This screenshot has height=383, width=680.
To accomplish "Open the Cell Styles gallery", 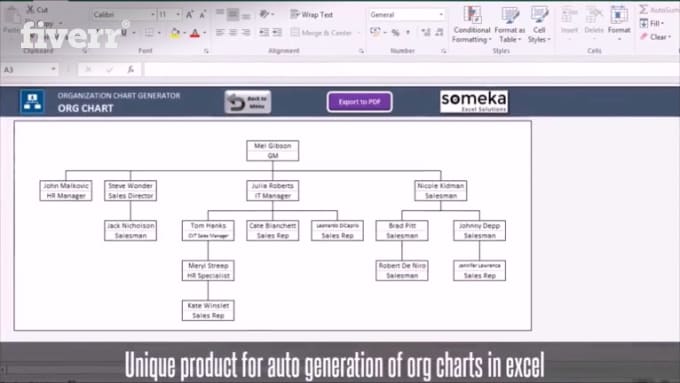I will (x=539, y=24).
